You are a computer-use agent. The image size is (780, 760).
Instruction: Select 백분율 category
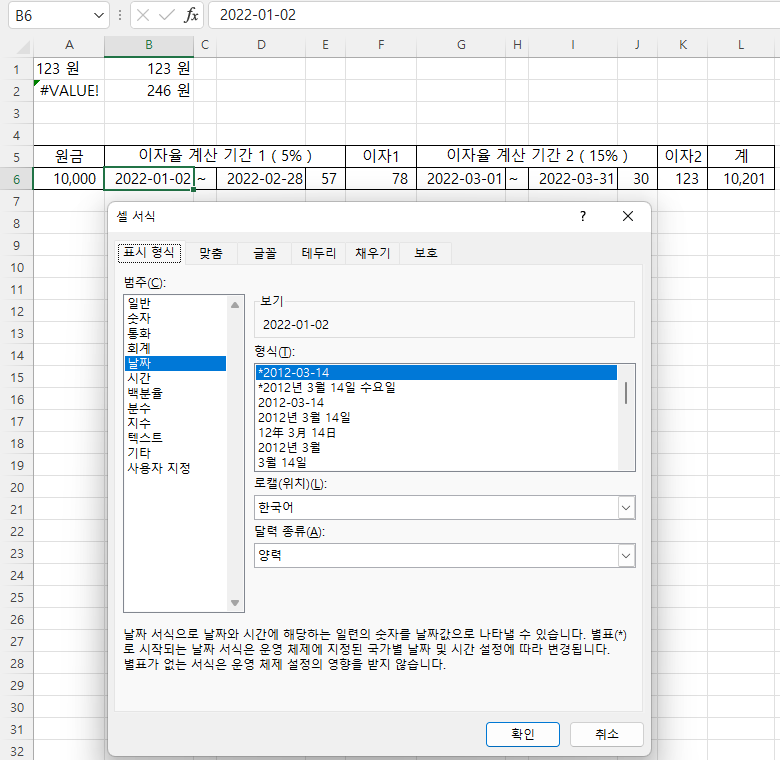176,393
